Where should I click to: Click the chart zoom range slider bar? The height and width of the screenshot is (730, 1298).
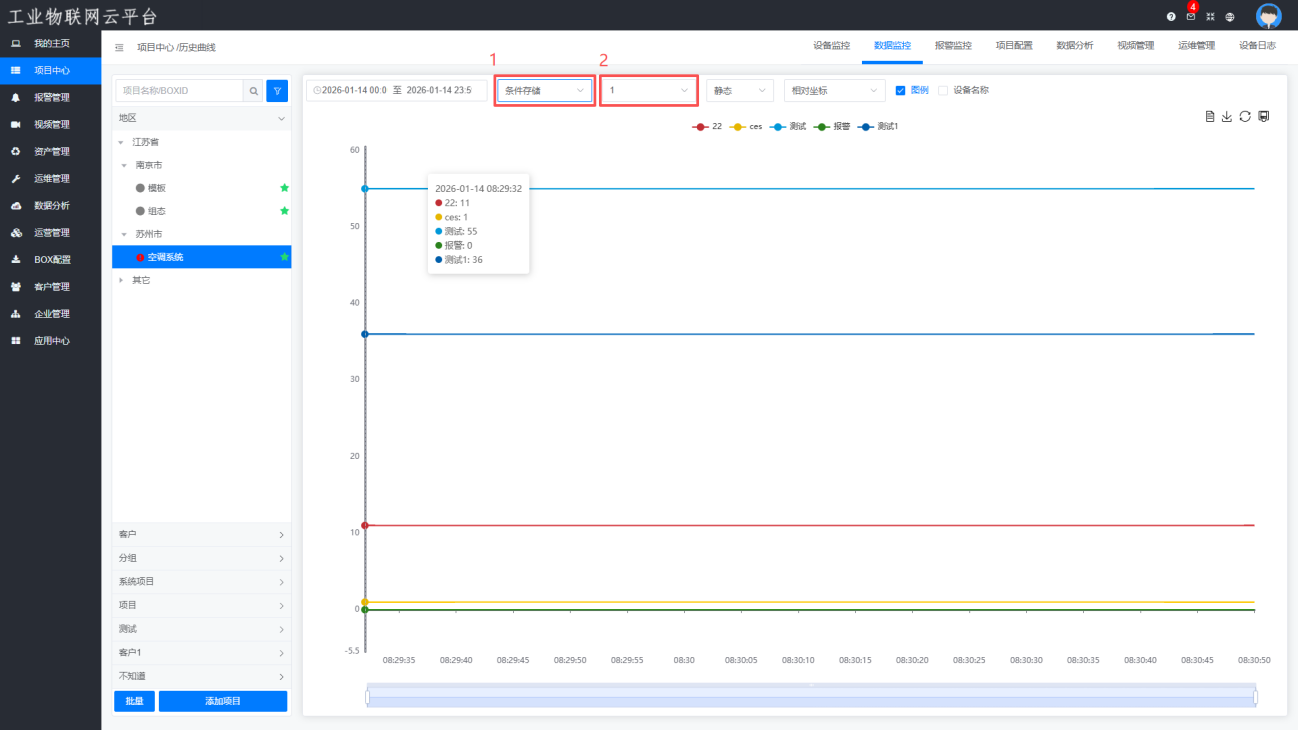tap(811, 697)
